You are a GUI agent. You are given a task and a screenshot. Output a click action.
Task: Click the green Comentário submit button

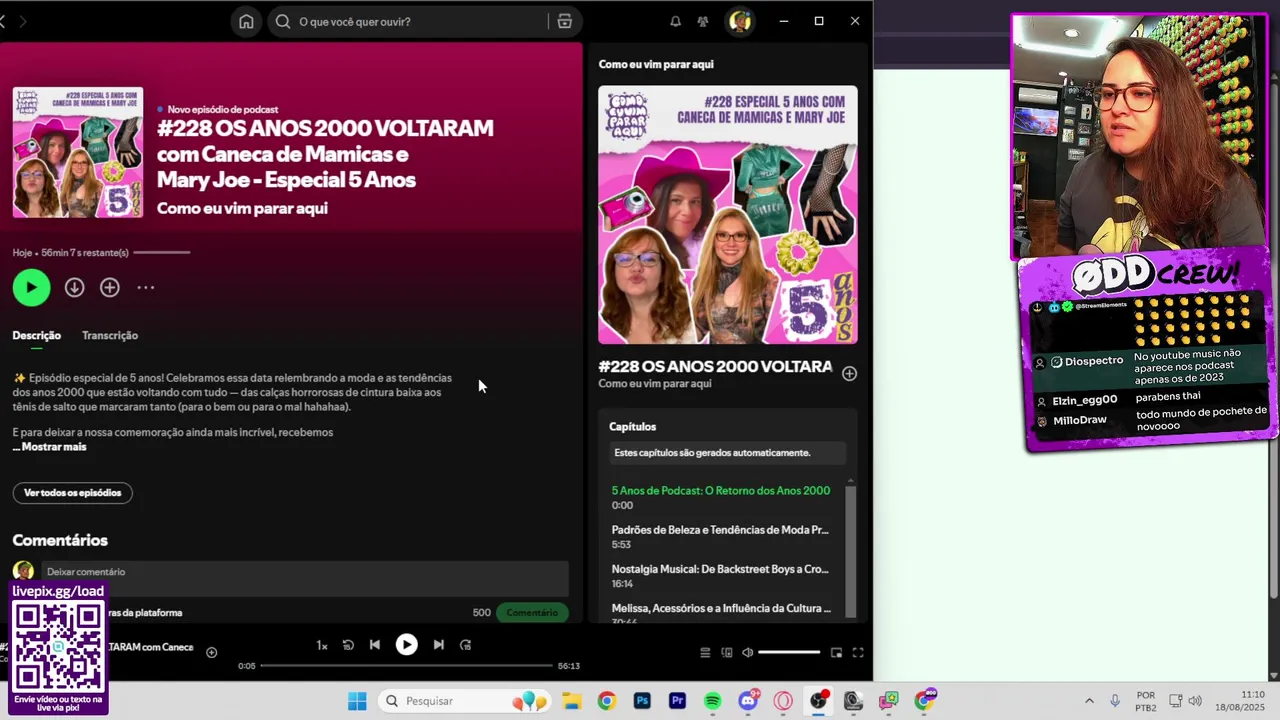[532, 612]
